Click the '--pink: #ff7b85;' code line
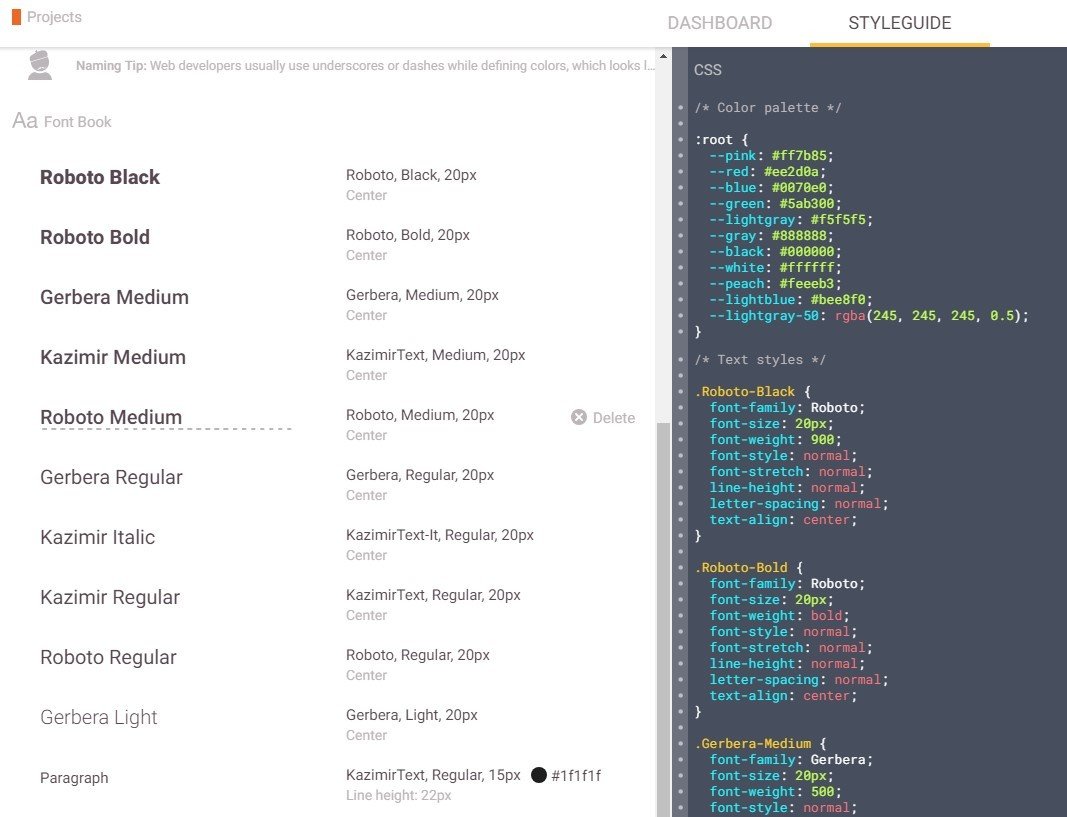This screenshot has width=1067, height=817. [771, 156]
